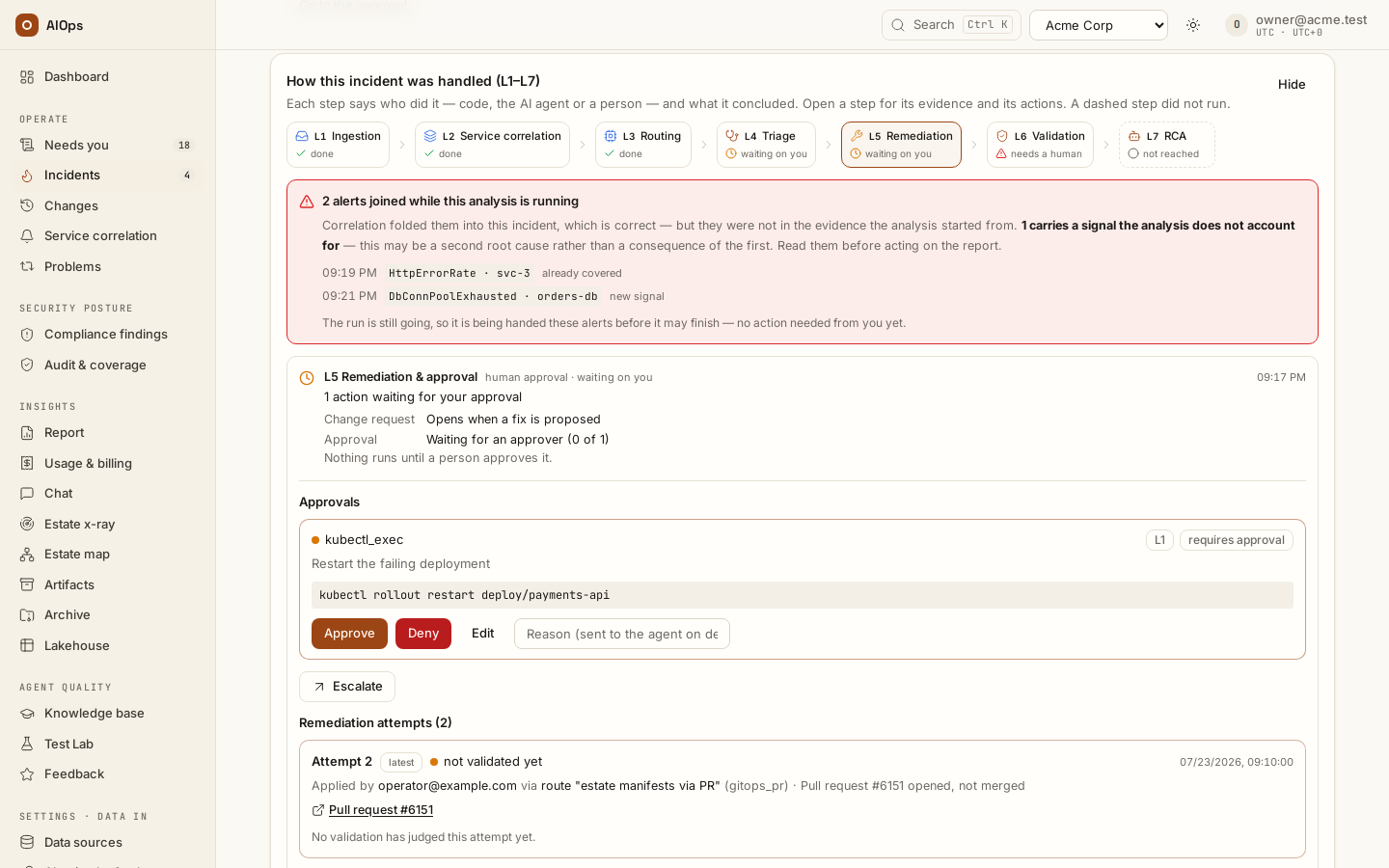This screenshot has height=868, width=1389.
Task: Click the Estate x-ray icon
Action: (27, 525)
